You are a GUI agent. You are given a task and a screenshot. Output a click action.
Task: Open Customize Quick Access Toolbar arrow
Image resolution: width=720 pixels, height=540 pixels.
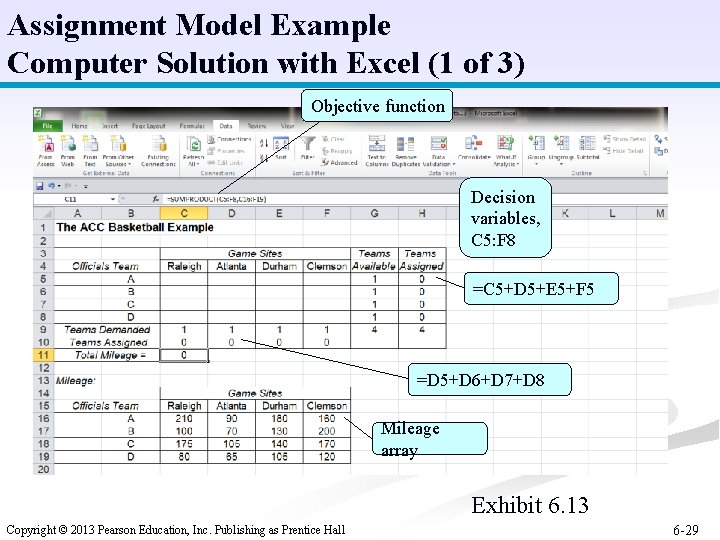point(86,186)
